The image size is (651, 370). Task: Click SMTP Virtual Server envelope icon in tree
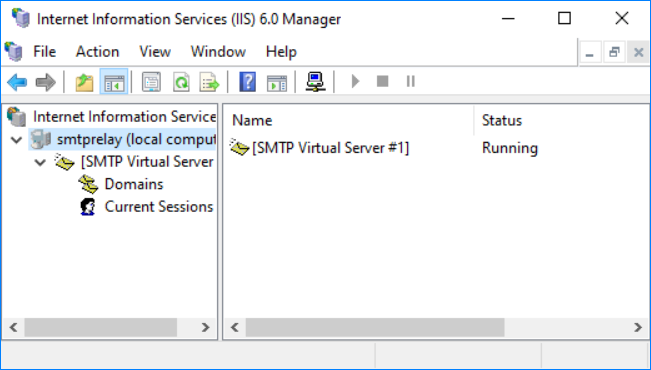tap(64, 162)
